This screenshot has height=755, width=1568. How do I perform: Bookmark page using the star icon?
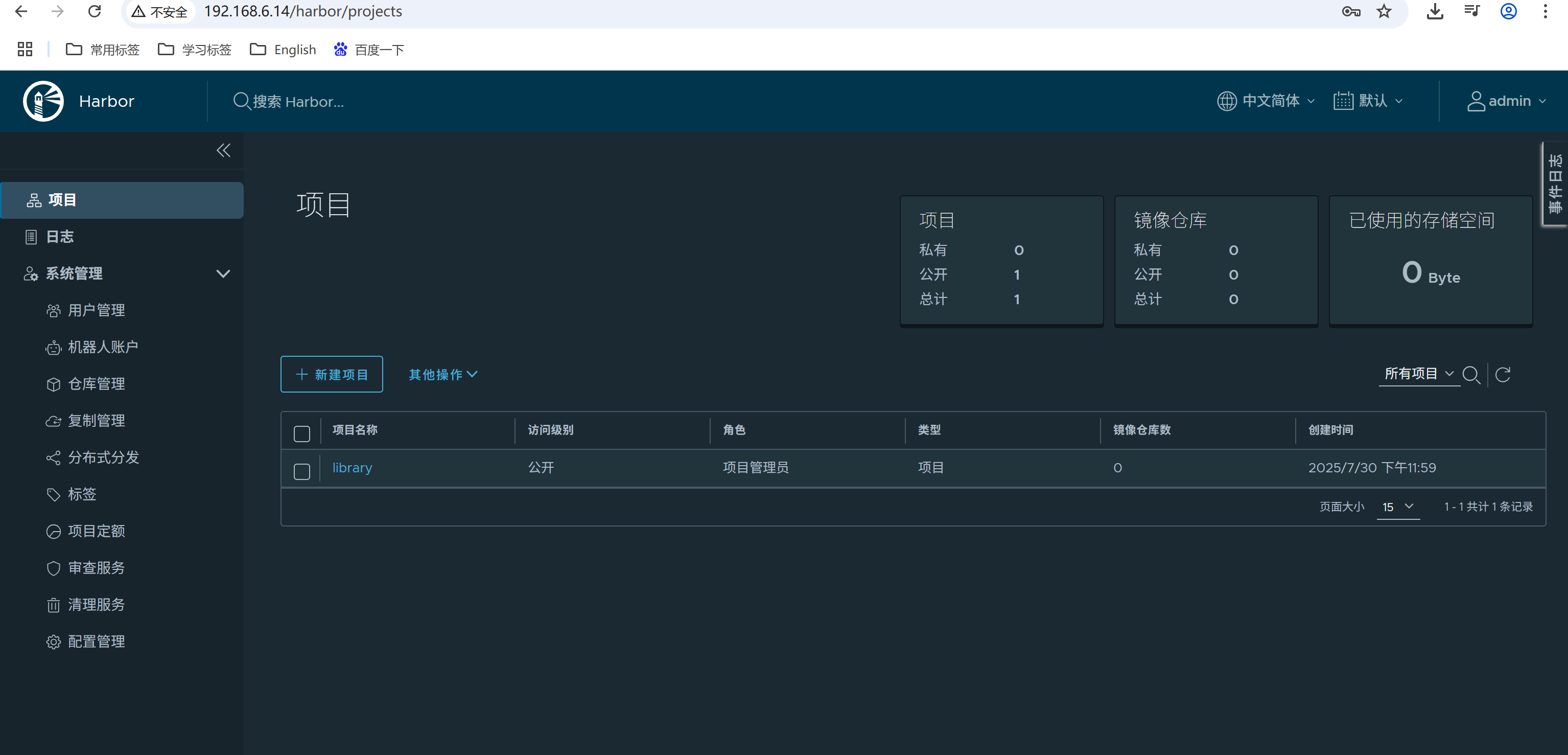1384,12
